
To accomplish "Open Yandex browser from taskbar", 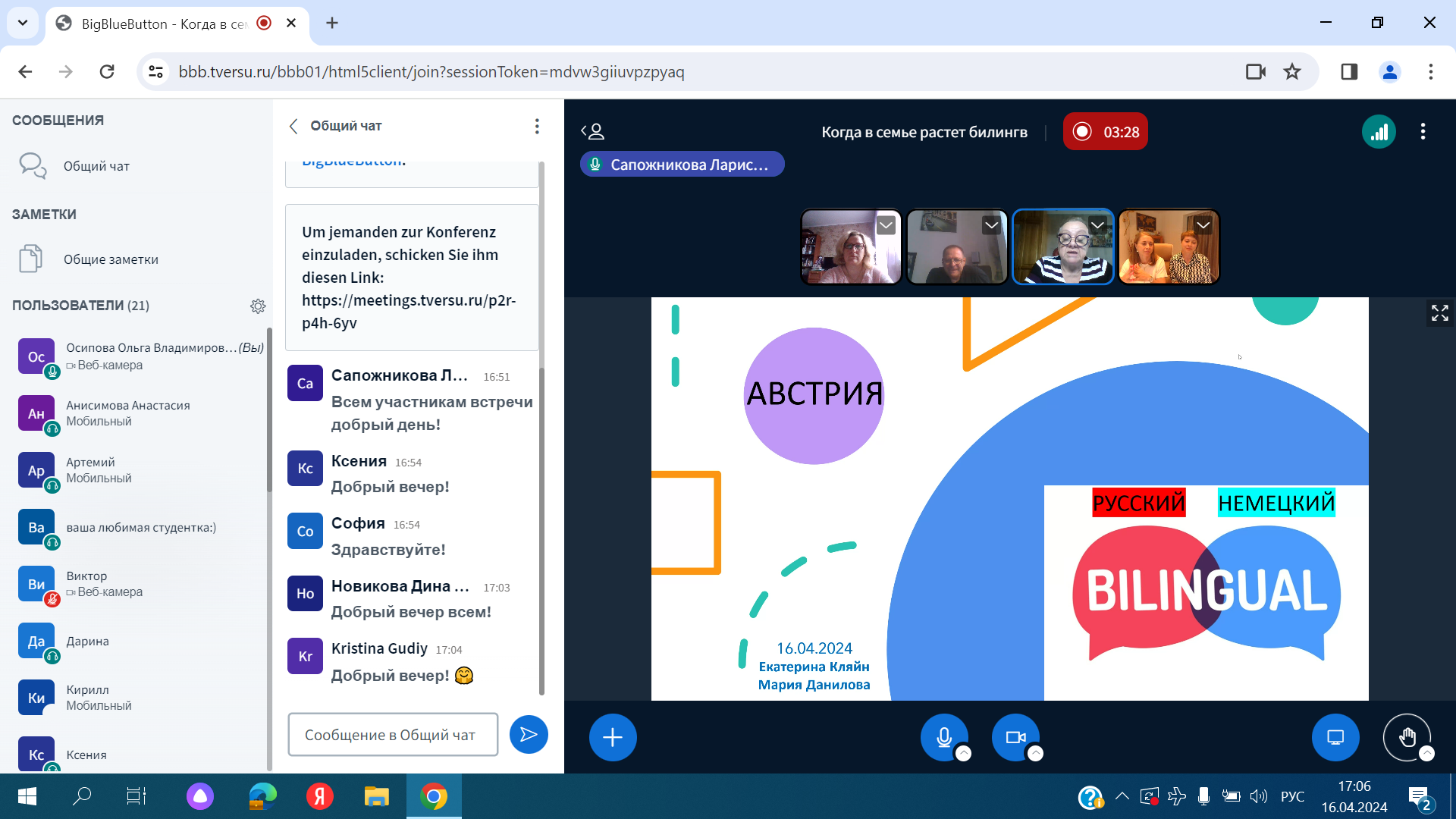I will click(x=319, y=796).
